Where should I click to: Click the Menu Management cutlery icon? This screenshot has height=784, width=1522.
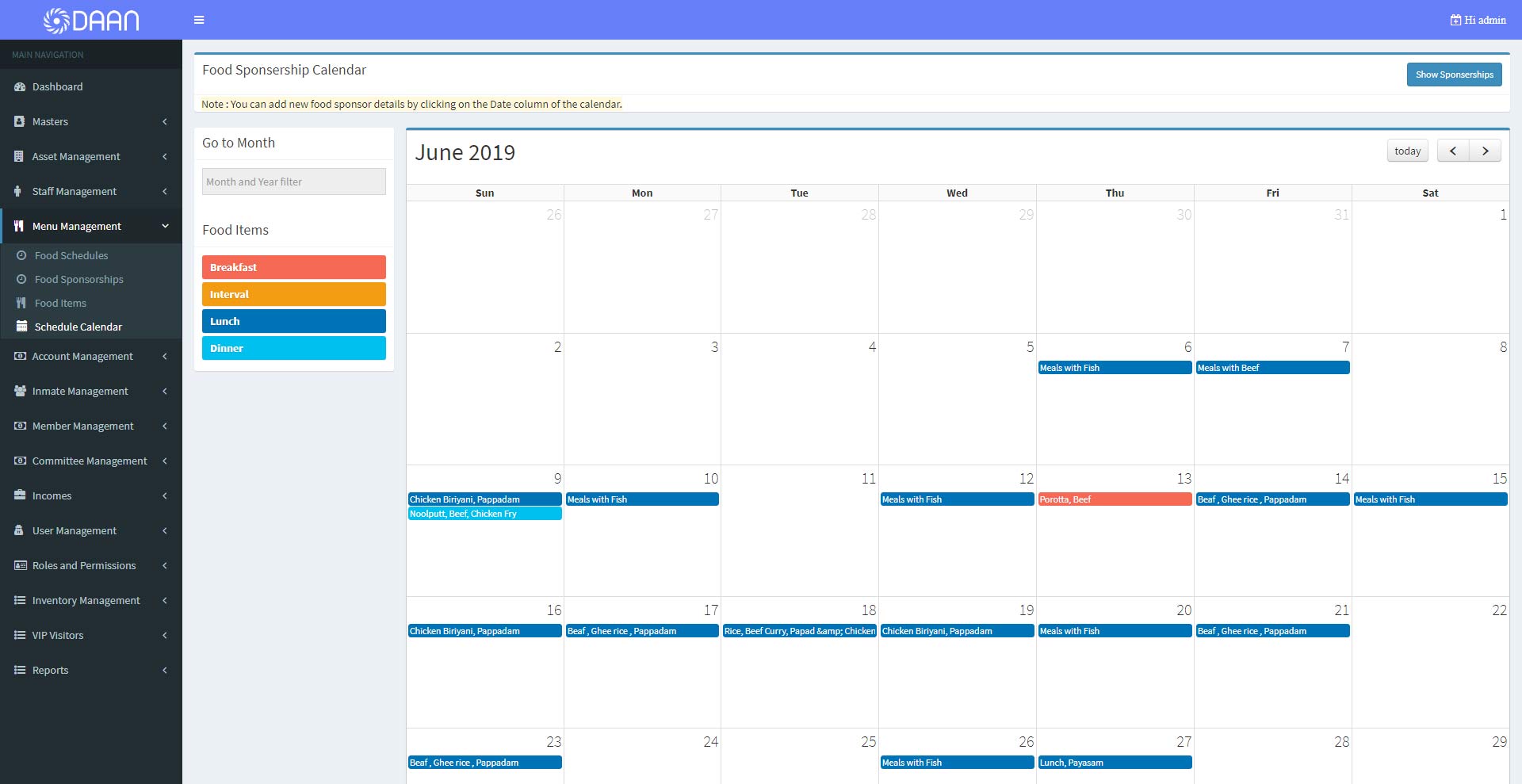coord(19,226)
